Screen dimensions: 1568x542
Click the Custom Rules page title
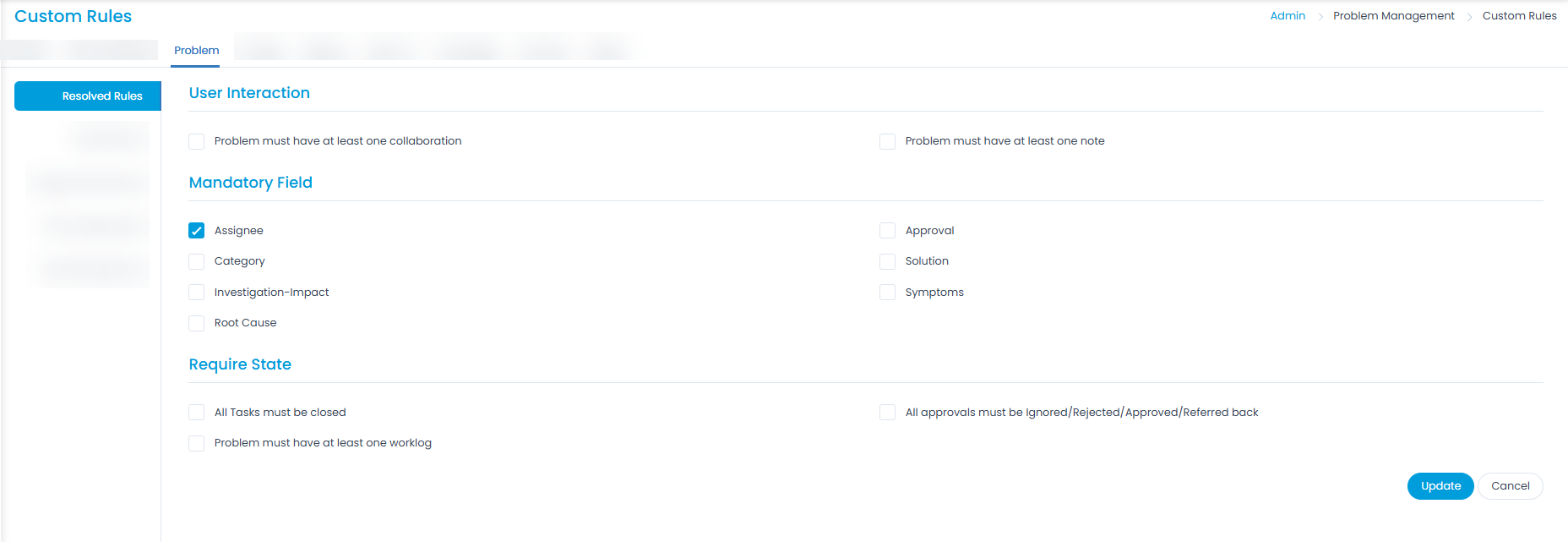click(73, 16)
